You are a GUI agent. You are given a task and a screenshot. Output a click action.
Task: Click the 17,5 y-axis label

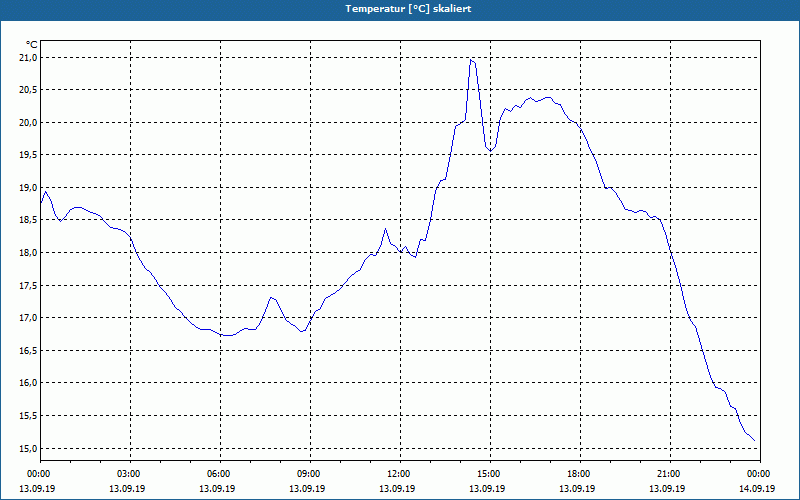click(28, 285)
